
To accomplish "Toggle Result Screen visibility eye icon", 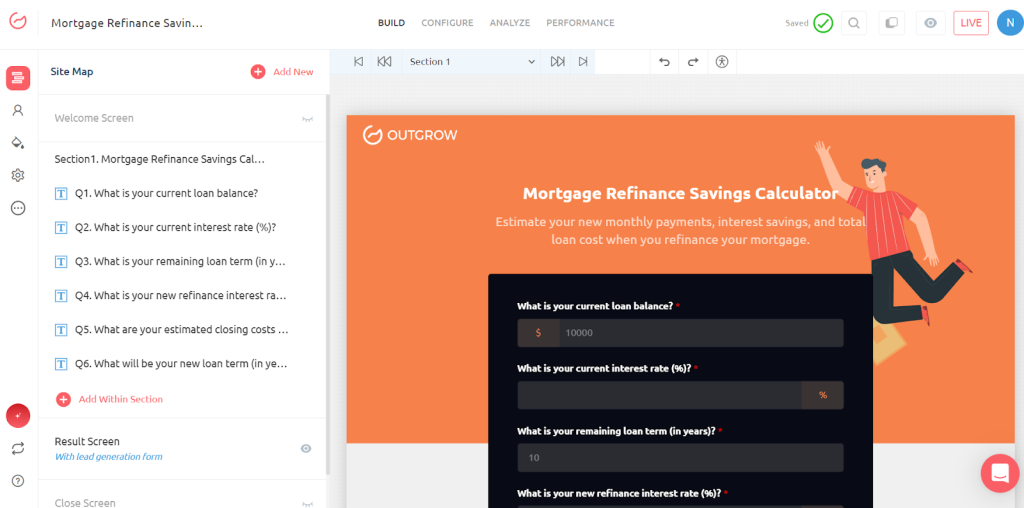I will pos(306,449).
